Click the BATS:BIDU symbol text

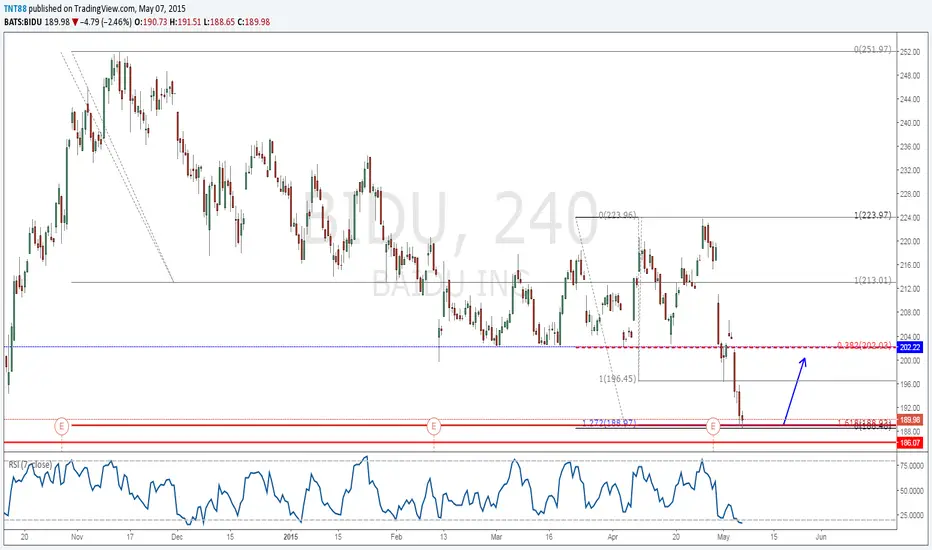click(x=23, y=21)
